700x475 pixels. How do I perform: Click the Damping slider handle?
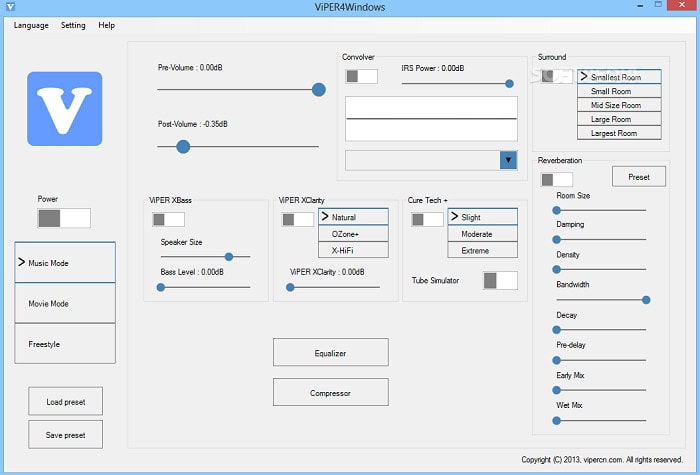tap(557, 240)
